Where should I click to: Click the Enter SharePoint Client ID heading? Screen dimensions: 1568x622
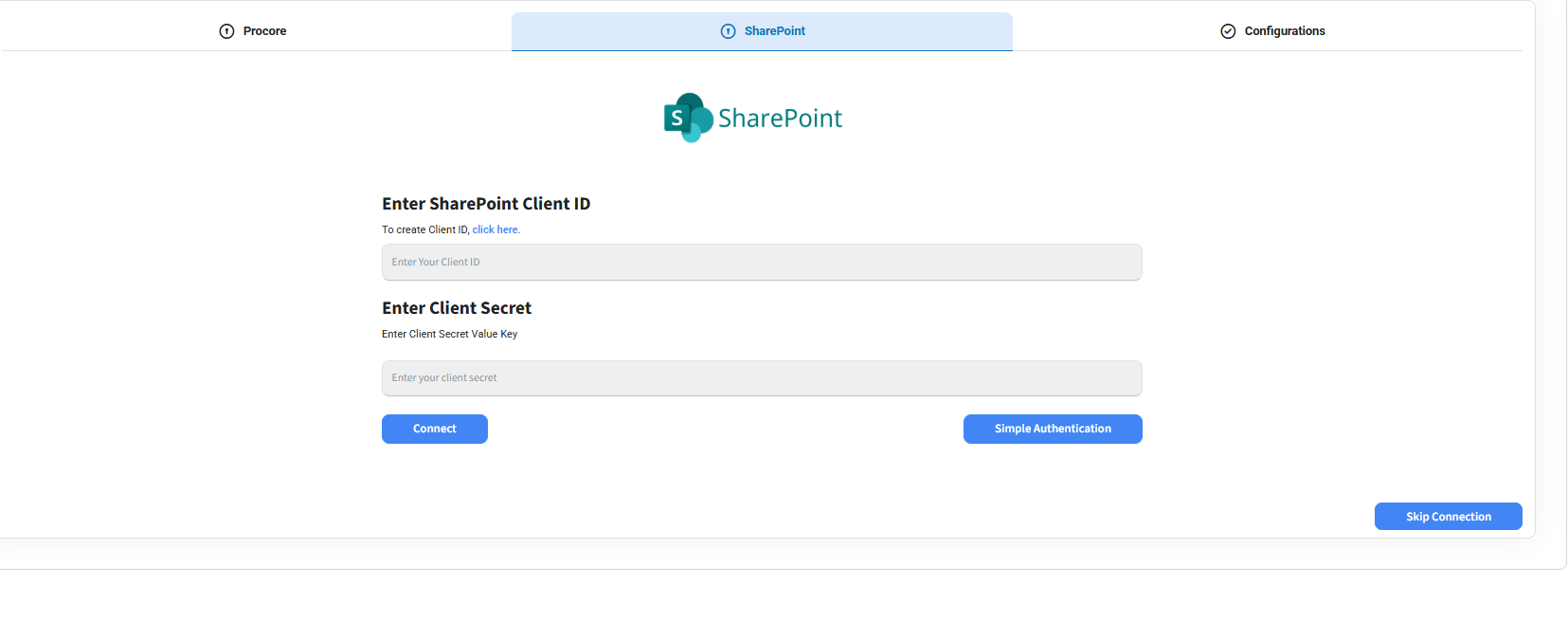486,204
